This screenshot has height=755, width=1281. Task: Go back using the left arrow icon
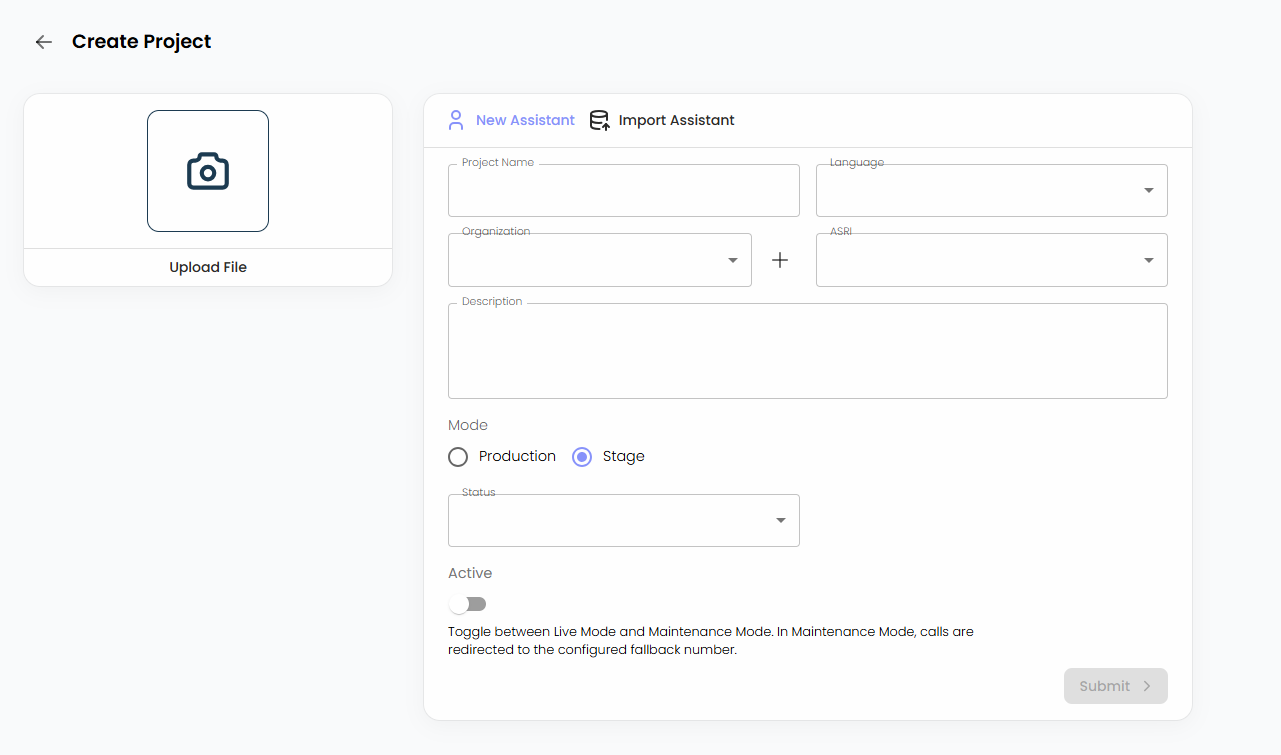coord(43,42)
